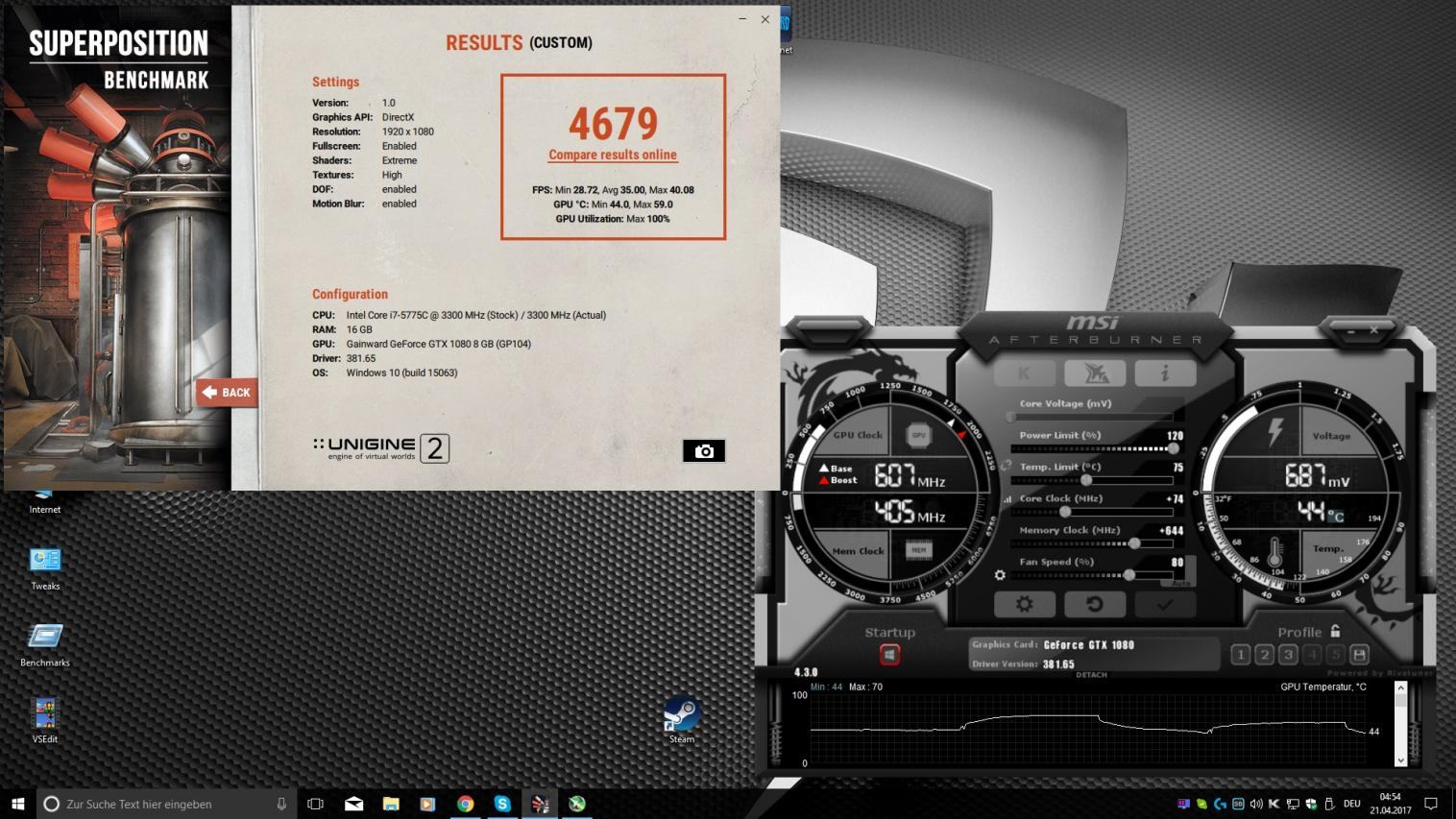
Task: Open Task View from the taskbar
Action: click(x=315, y=804)
